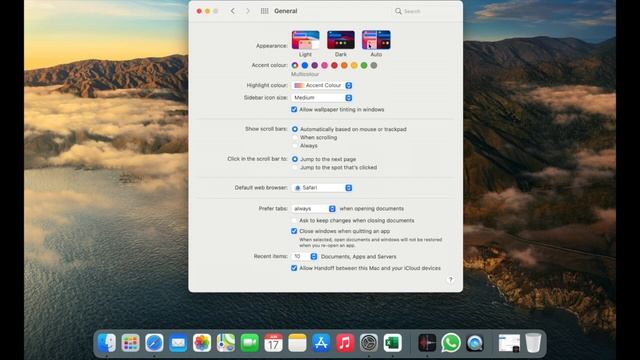
Task: Minimize the General preferences window
Action: pos(207,11)
